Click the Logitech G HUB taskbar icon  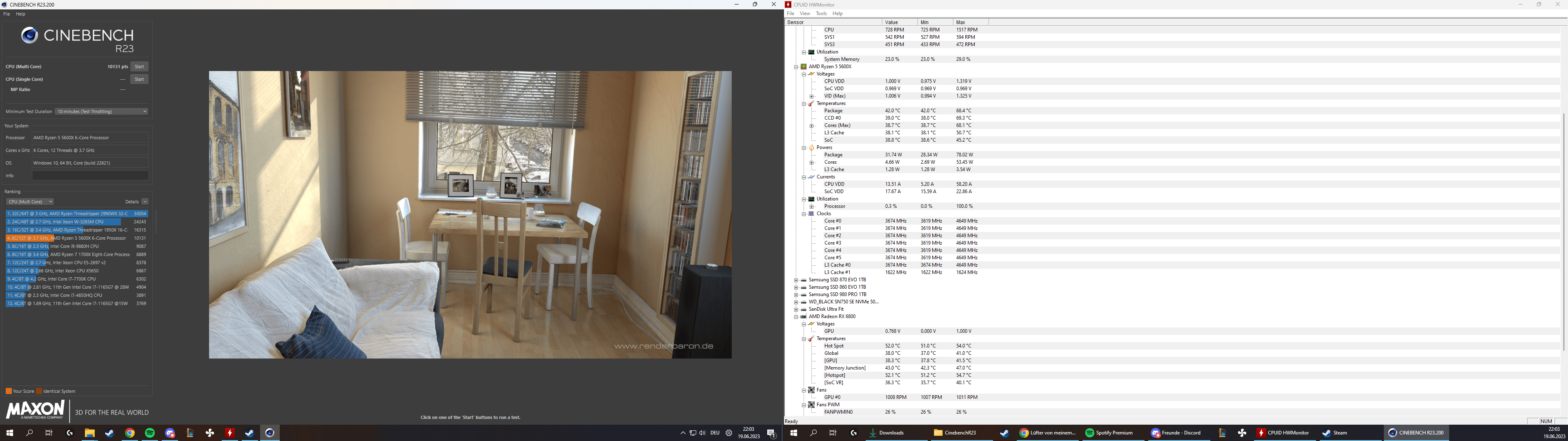pyautogui.click(x=70, y=433)
